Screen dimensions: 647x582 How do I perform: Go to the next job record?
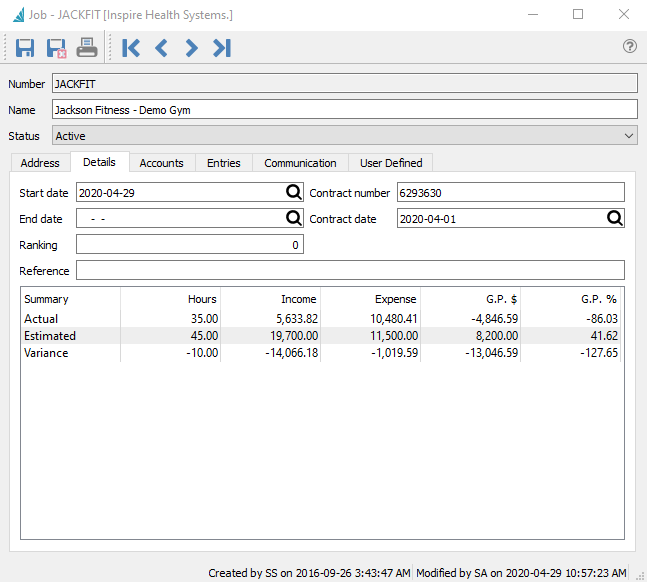click(191, 47)
